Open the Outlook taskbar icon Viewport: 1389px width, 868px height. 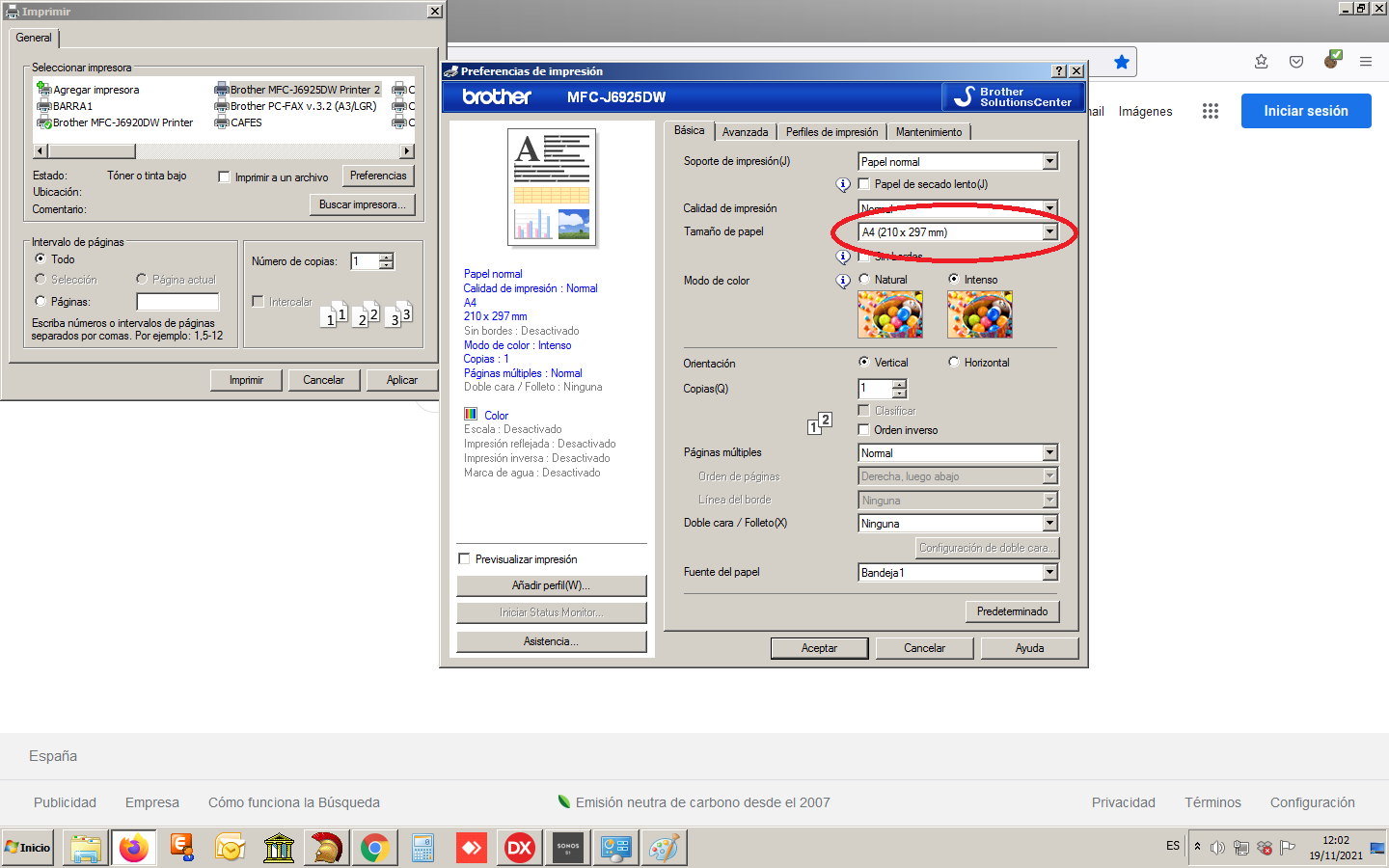[x=231, y=848]
